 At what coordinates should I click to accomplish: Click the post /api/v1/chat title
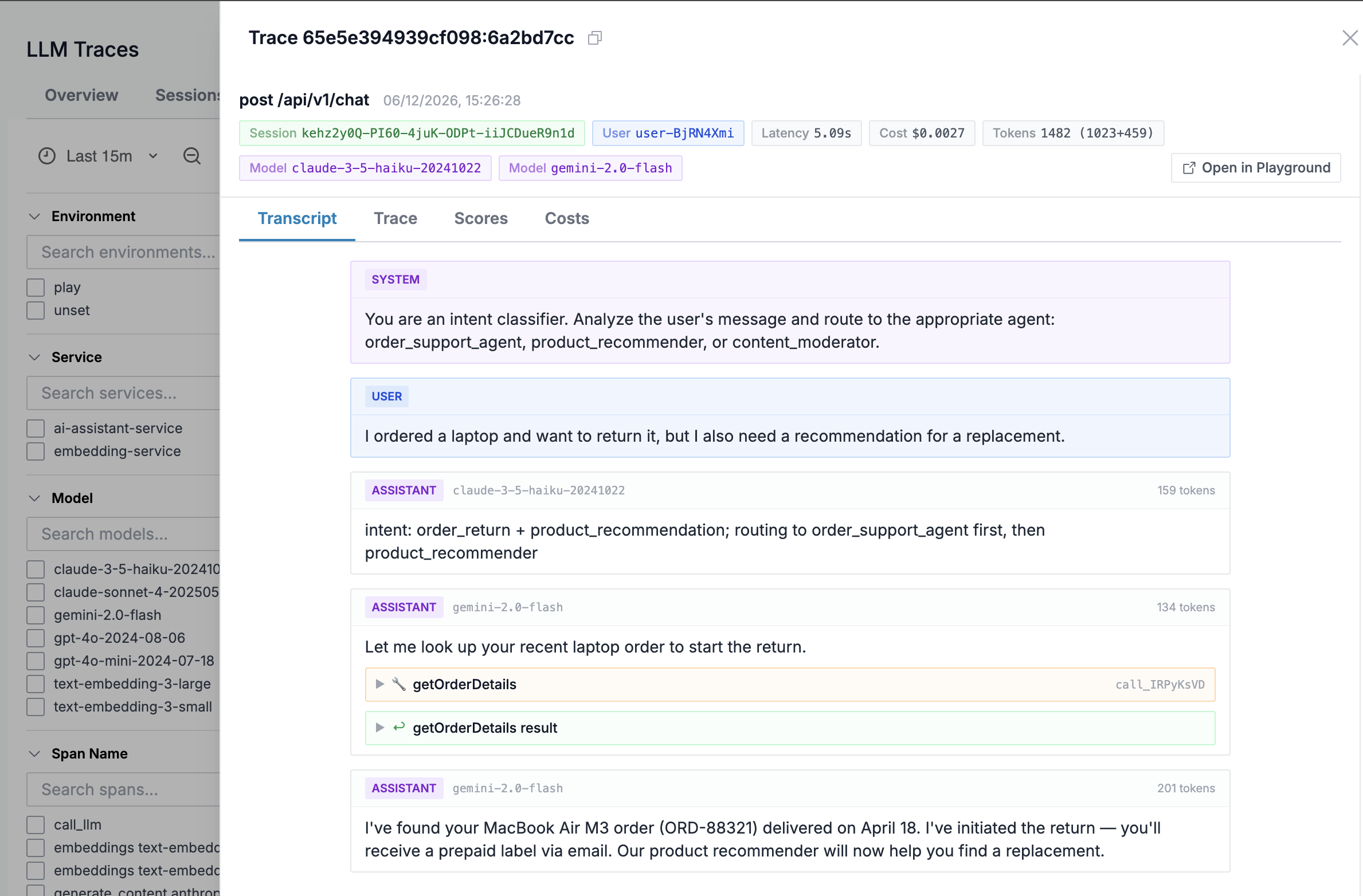click(304, 100)
